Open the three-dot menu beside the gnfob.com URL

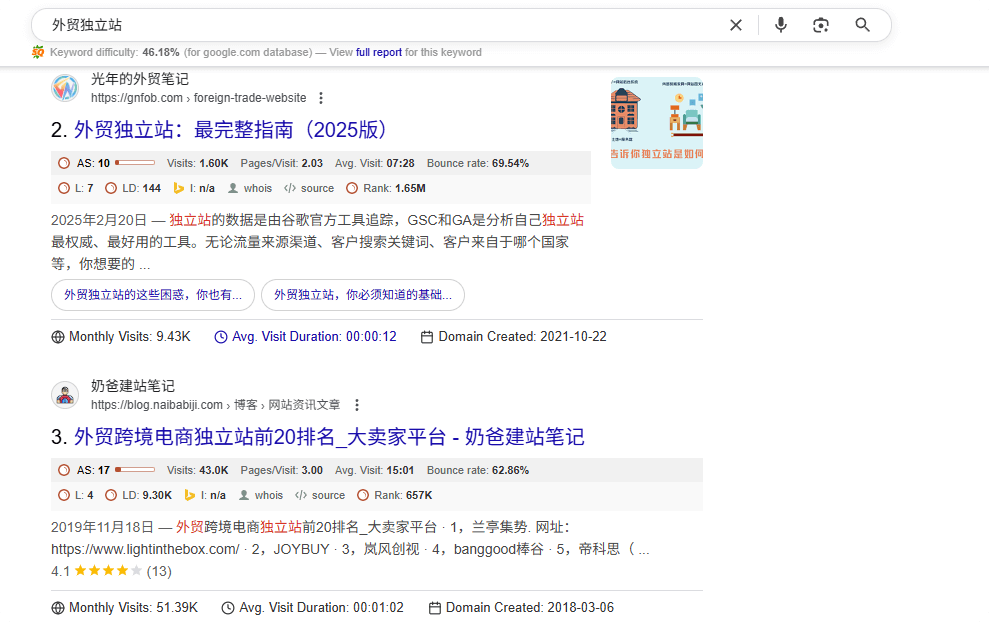click(x=321, y=98)
